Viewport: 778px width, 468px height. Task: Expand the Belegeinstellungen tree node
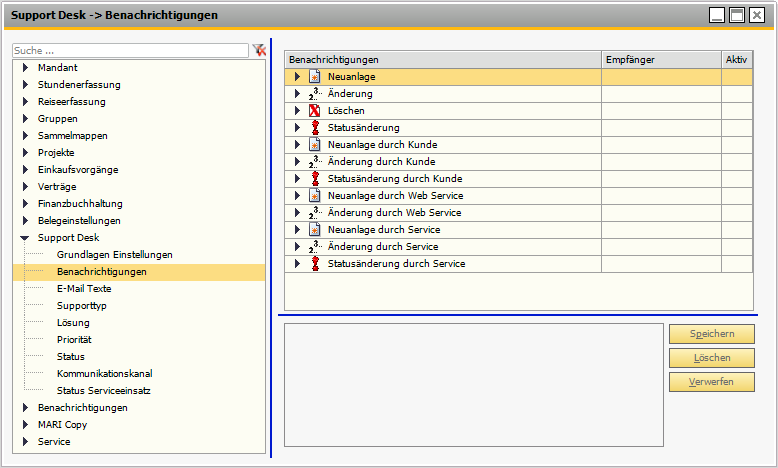click(25, 220)
